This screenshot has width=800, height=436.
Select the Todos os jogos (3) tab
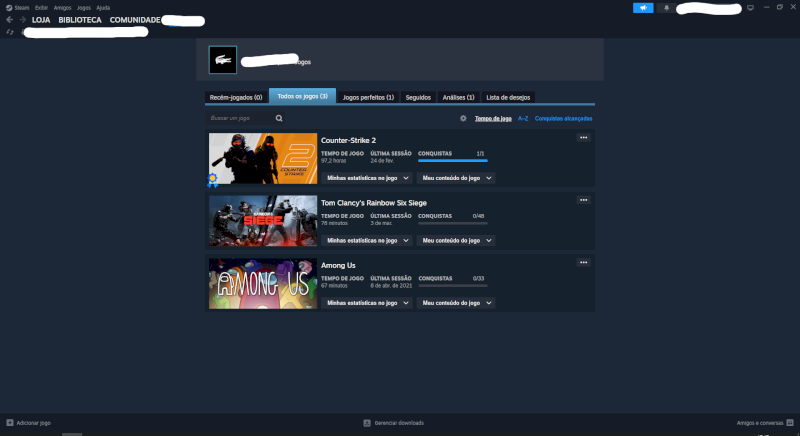click(303, 96)
